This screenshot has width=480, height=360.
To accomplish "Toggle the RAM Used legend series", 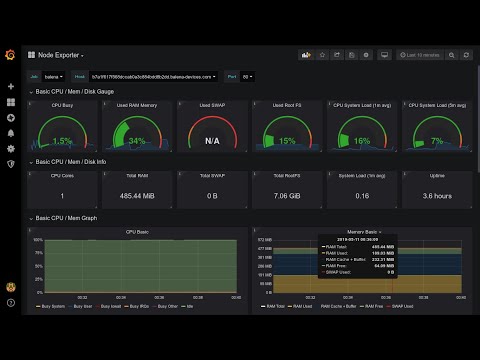I will click(x=300, y=306).
